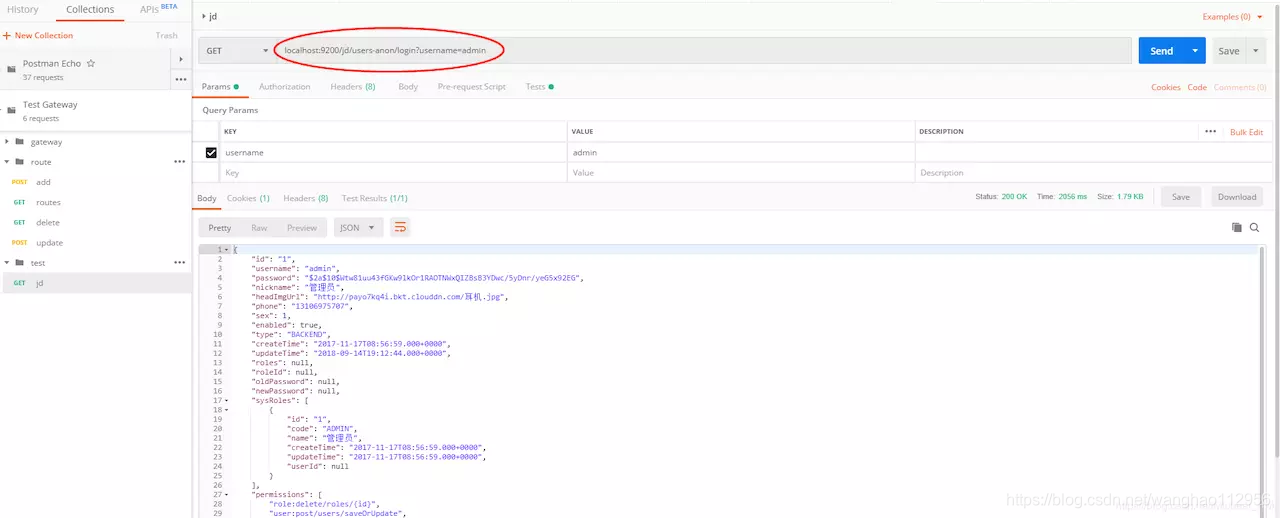This screenshot has width=1280, height=518.
Task: Open test folder ellipsis menu
Action: tap(180, 262)
